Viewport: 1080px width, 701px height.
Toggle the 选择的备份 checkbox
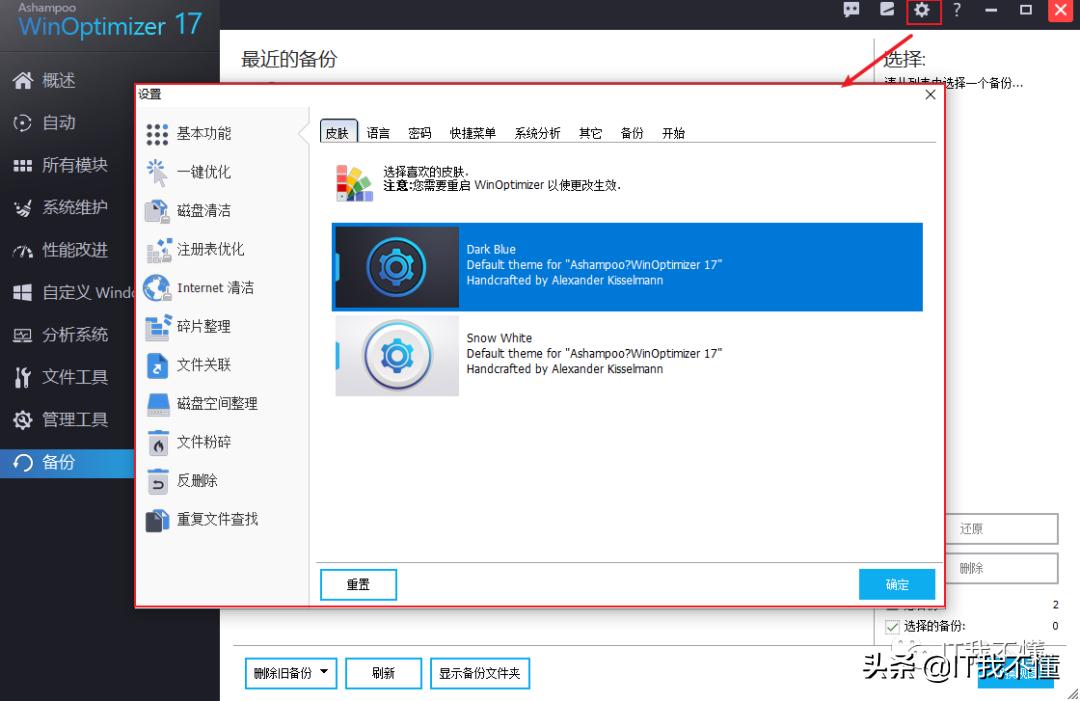coord(892,626)
